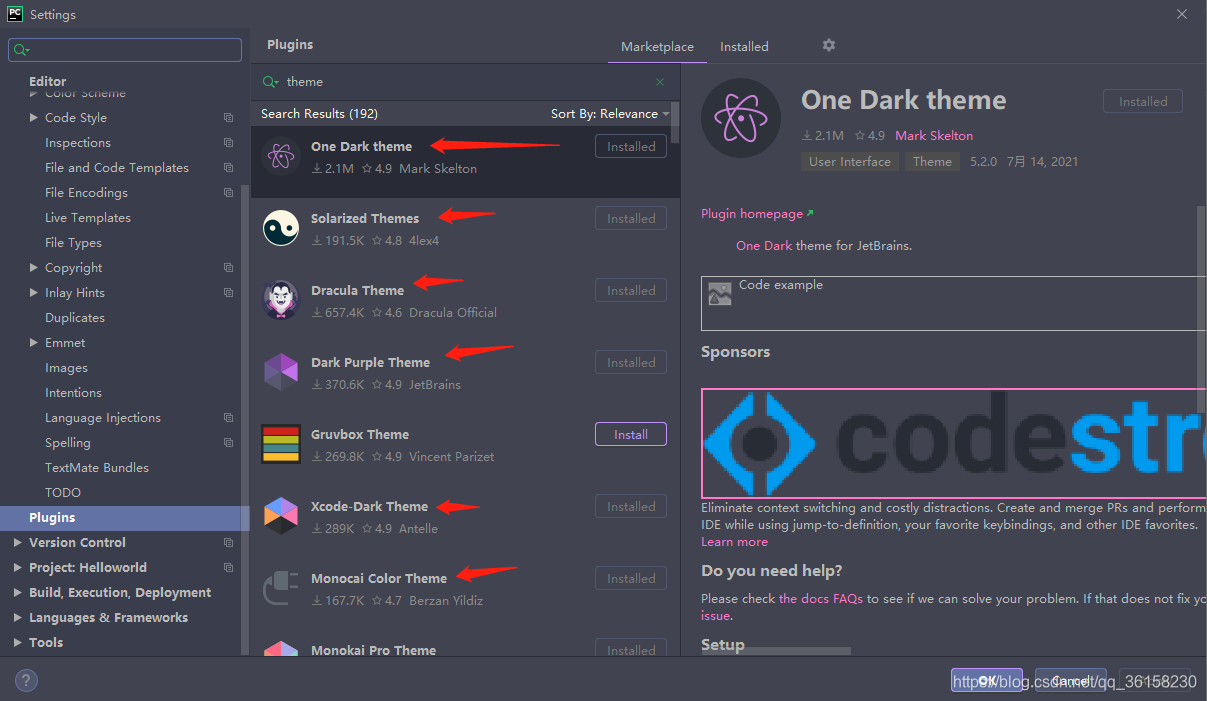Image resolution: width=1207 pixels, height=701 pixels.
Task: Click project-level icon beside Inspections
Action: 228,143
